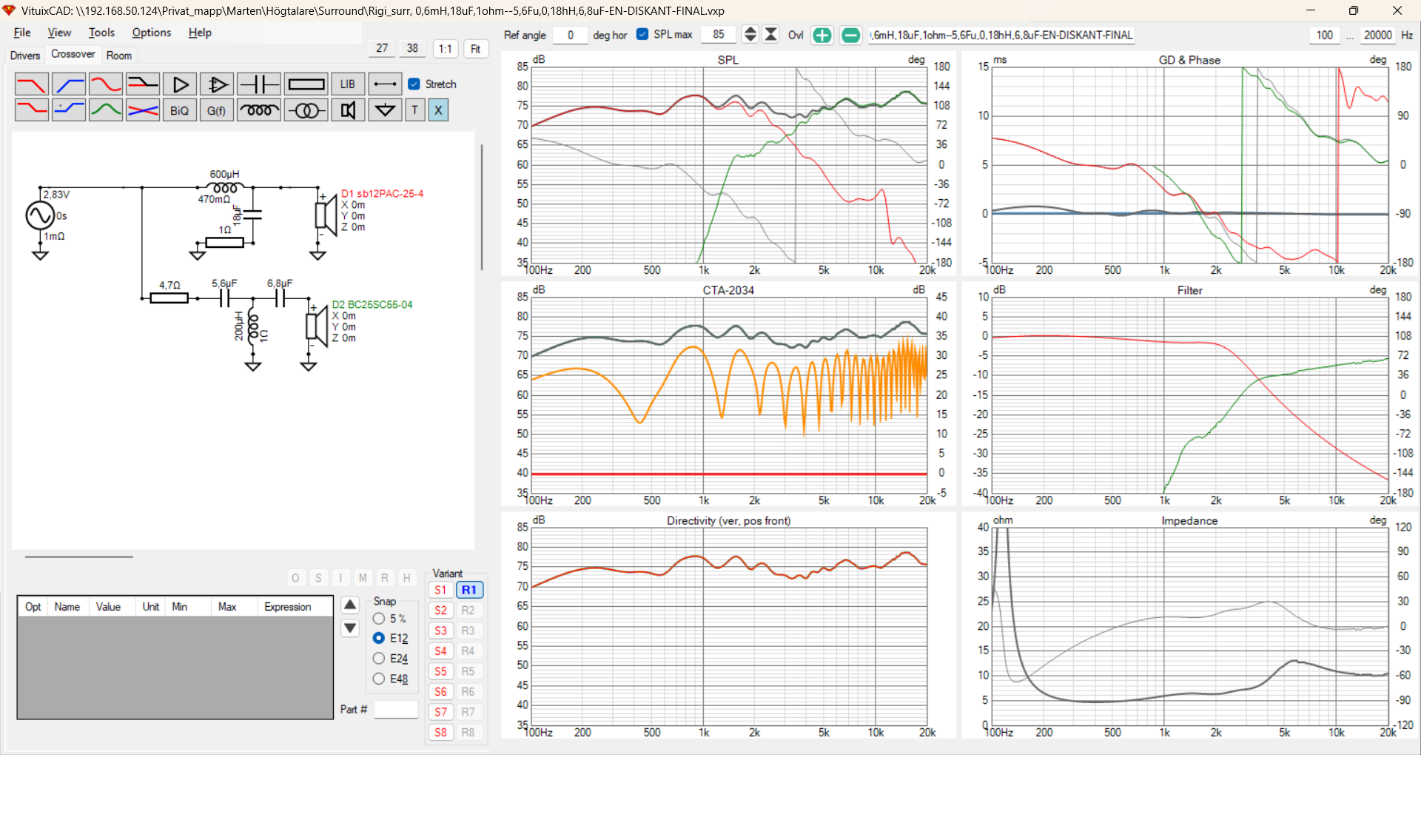The width and height of the screenshot is (1421, 840).
Task: Select the active low-pass filter block
Action: coord(31,84)
